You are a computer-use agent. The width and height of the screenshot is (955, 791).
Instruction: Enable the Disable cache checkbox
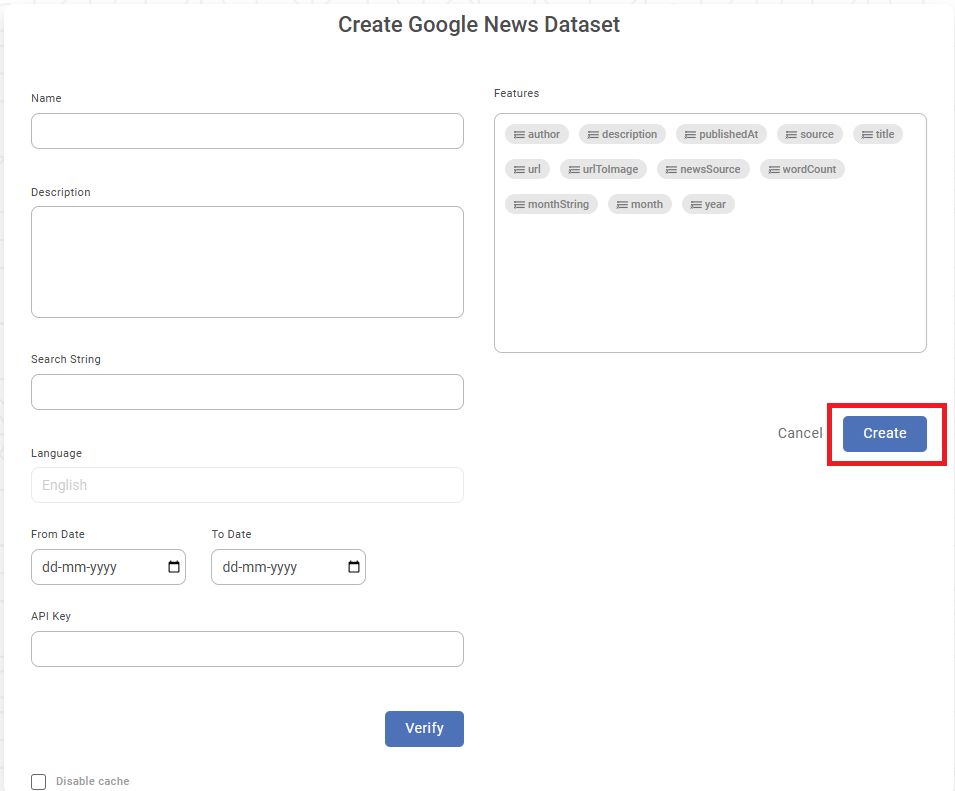click(39, 782)
